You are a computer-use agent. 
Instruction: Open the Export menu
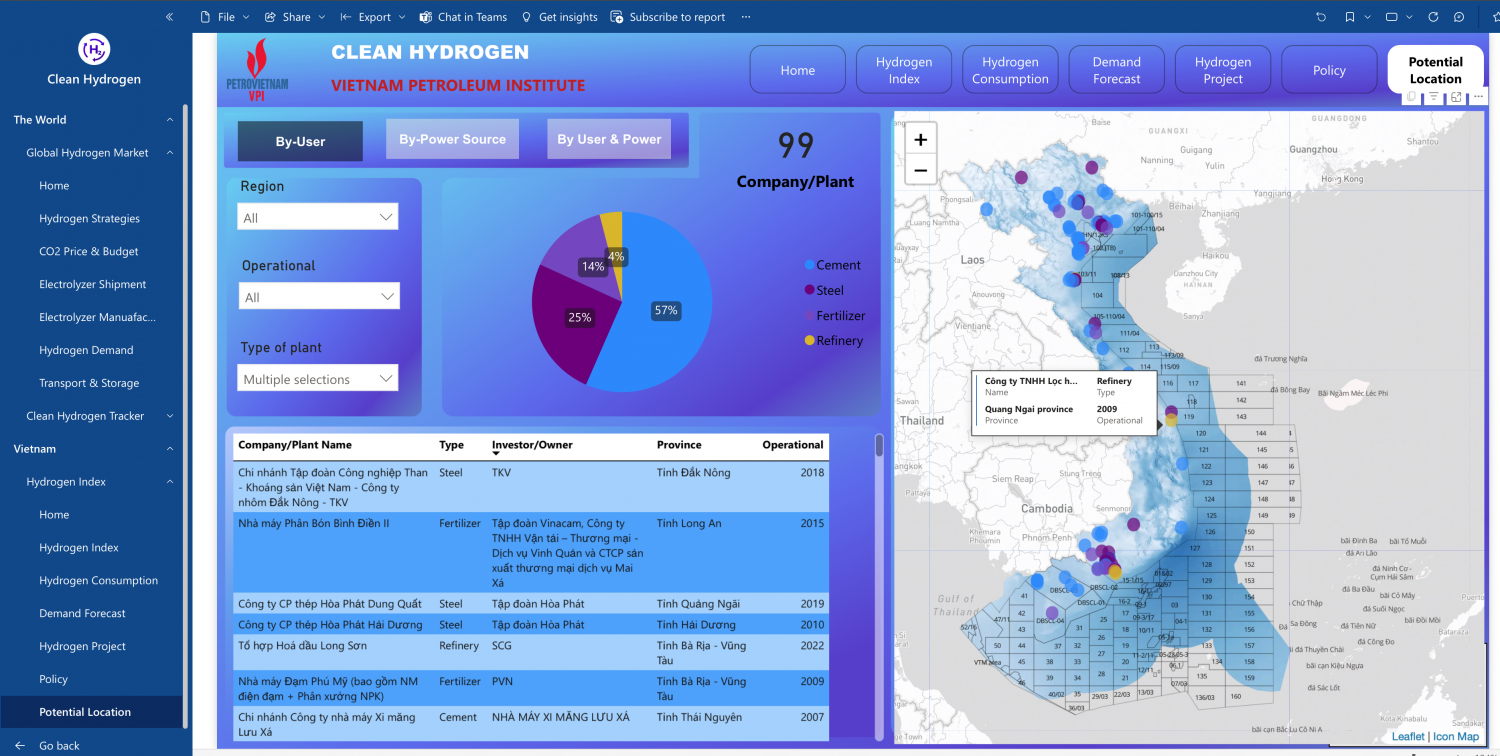pos(374,17)
